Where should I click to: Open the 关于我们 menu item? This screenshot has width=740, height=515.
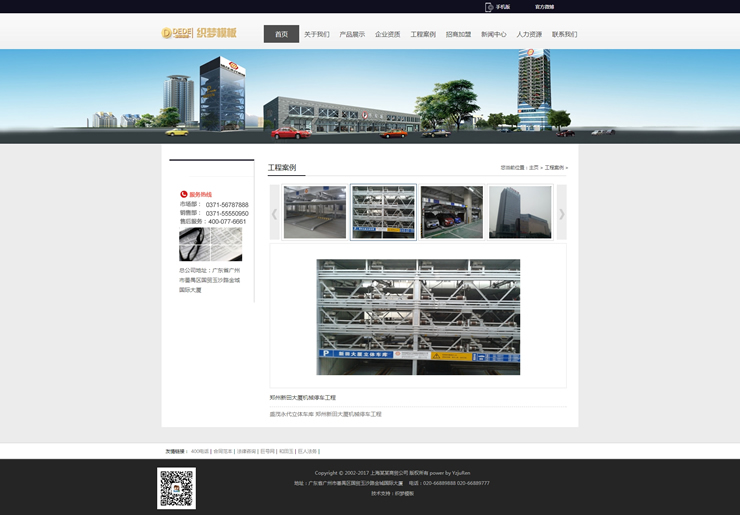pyautogui.click(x=316, y=34)
